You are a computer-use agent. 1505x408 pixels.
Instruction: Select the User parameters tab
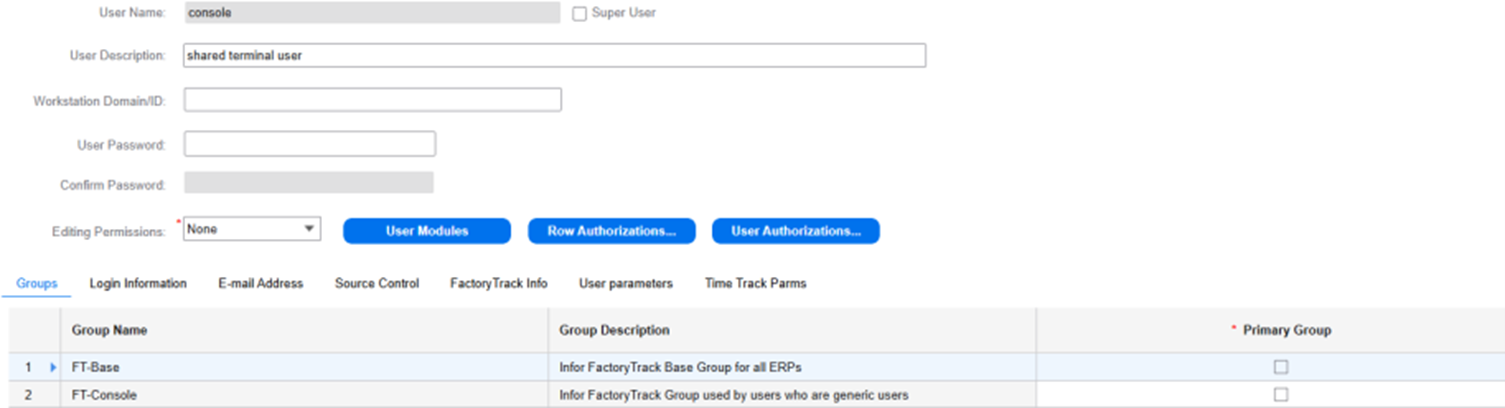(x=625, y=283)
